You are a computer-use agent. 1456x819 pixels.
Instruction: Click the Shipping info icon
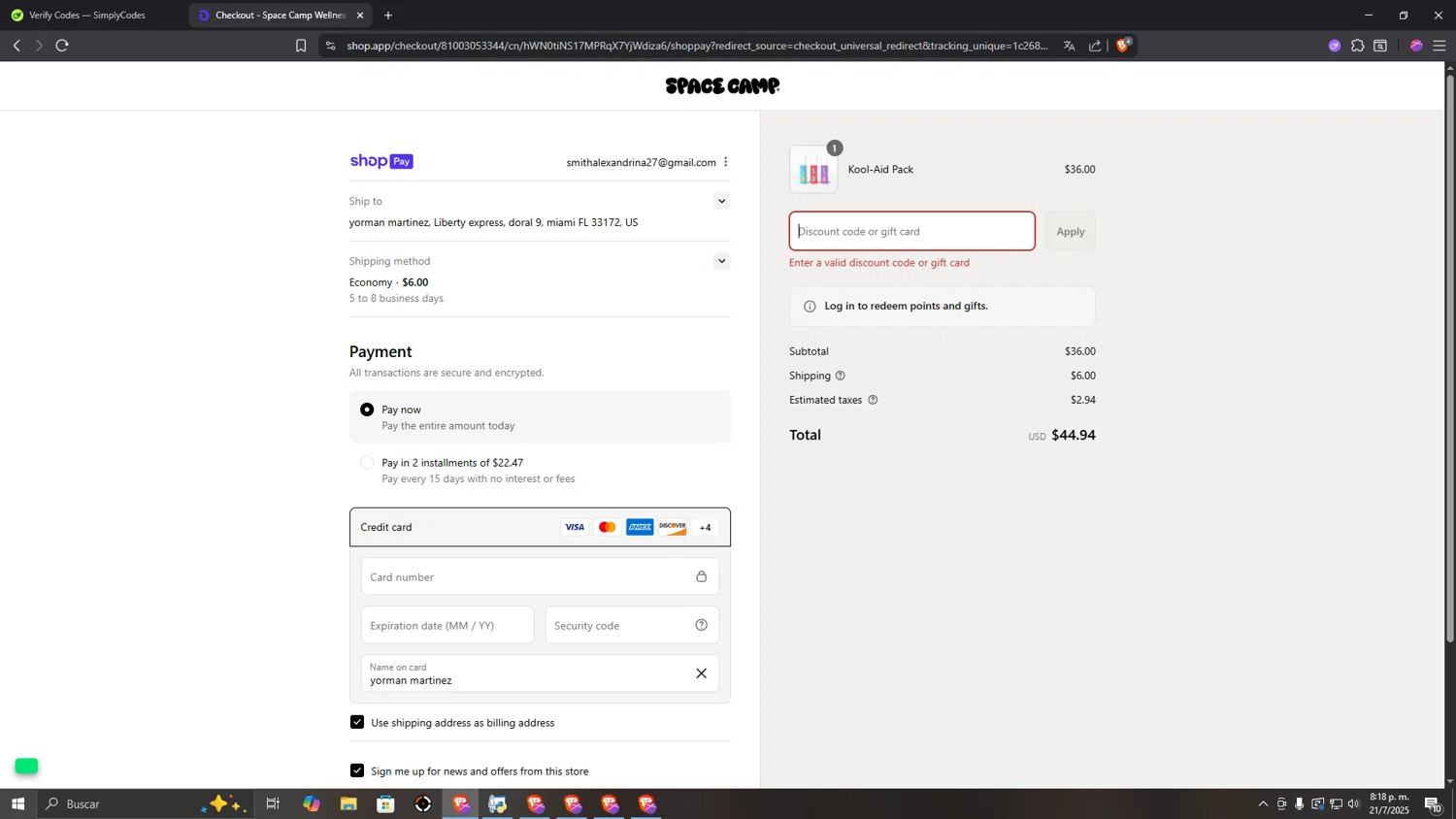[841, 376]
